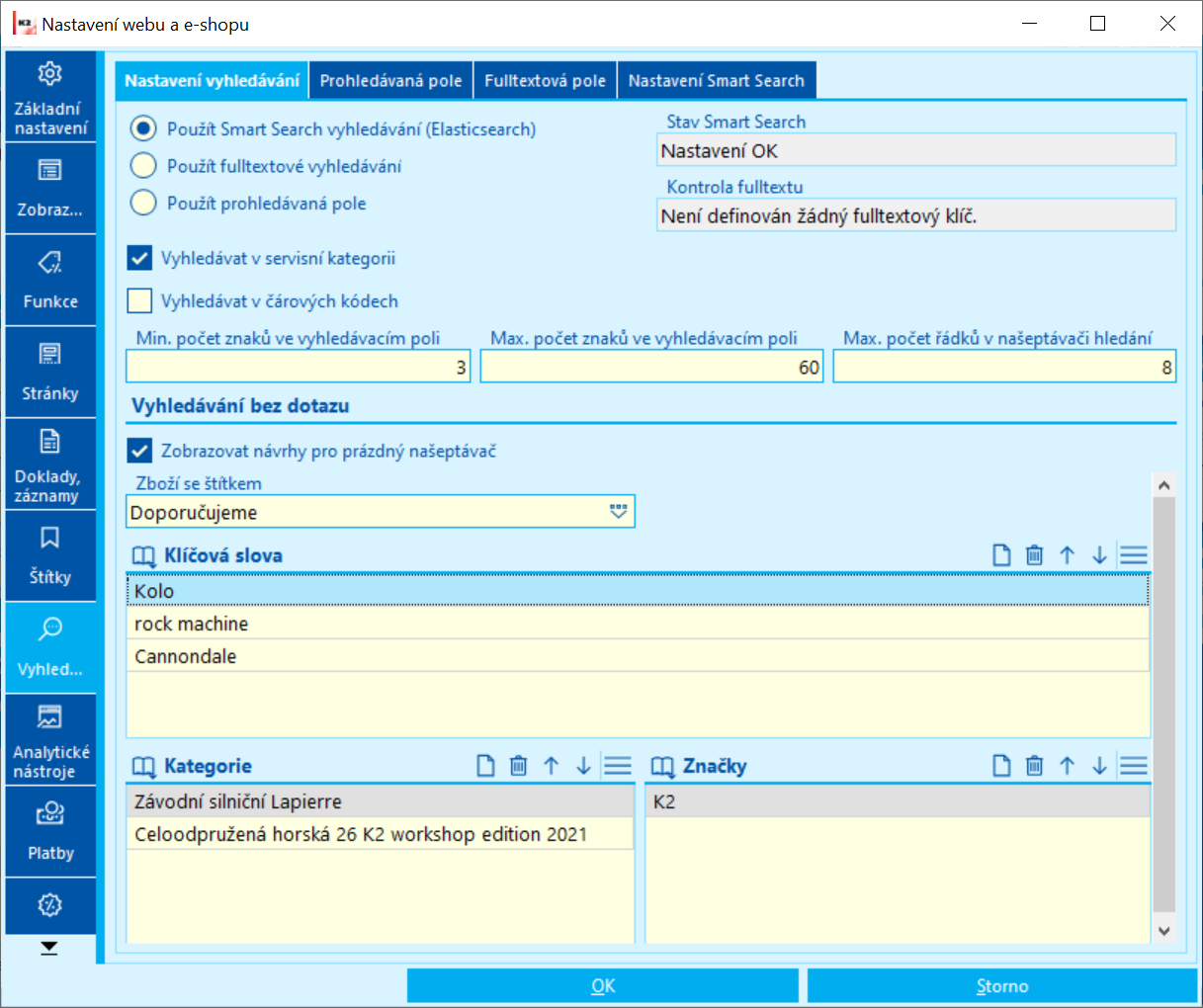Screen dimensions: 1203x1008
Task: Open the Zobraz... sidebar section
Action: (x=50, y=189)
